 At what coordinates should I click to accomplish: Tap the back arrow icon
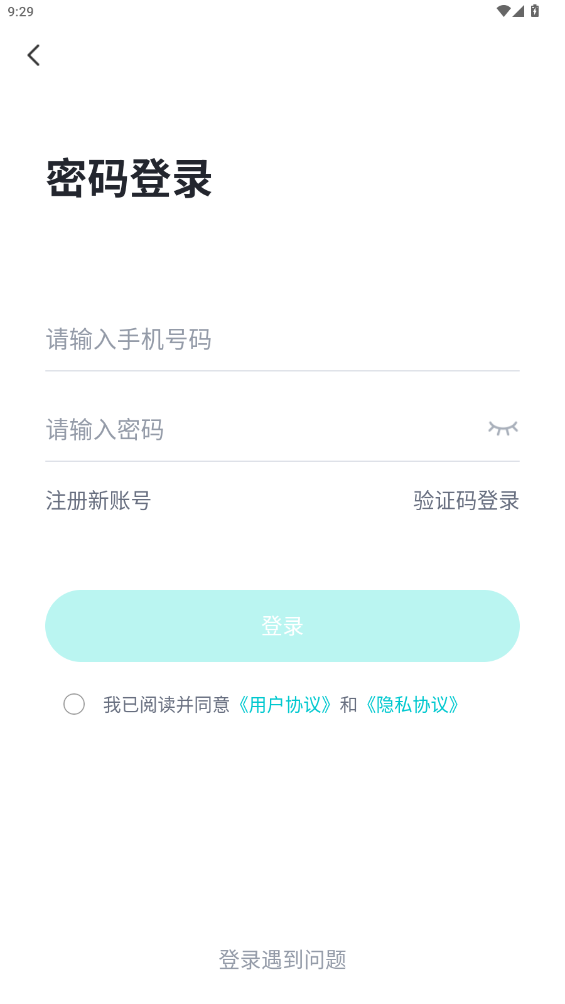[x=34, y=55]
